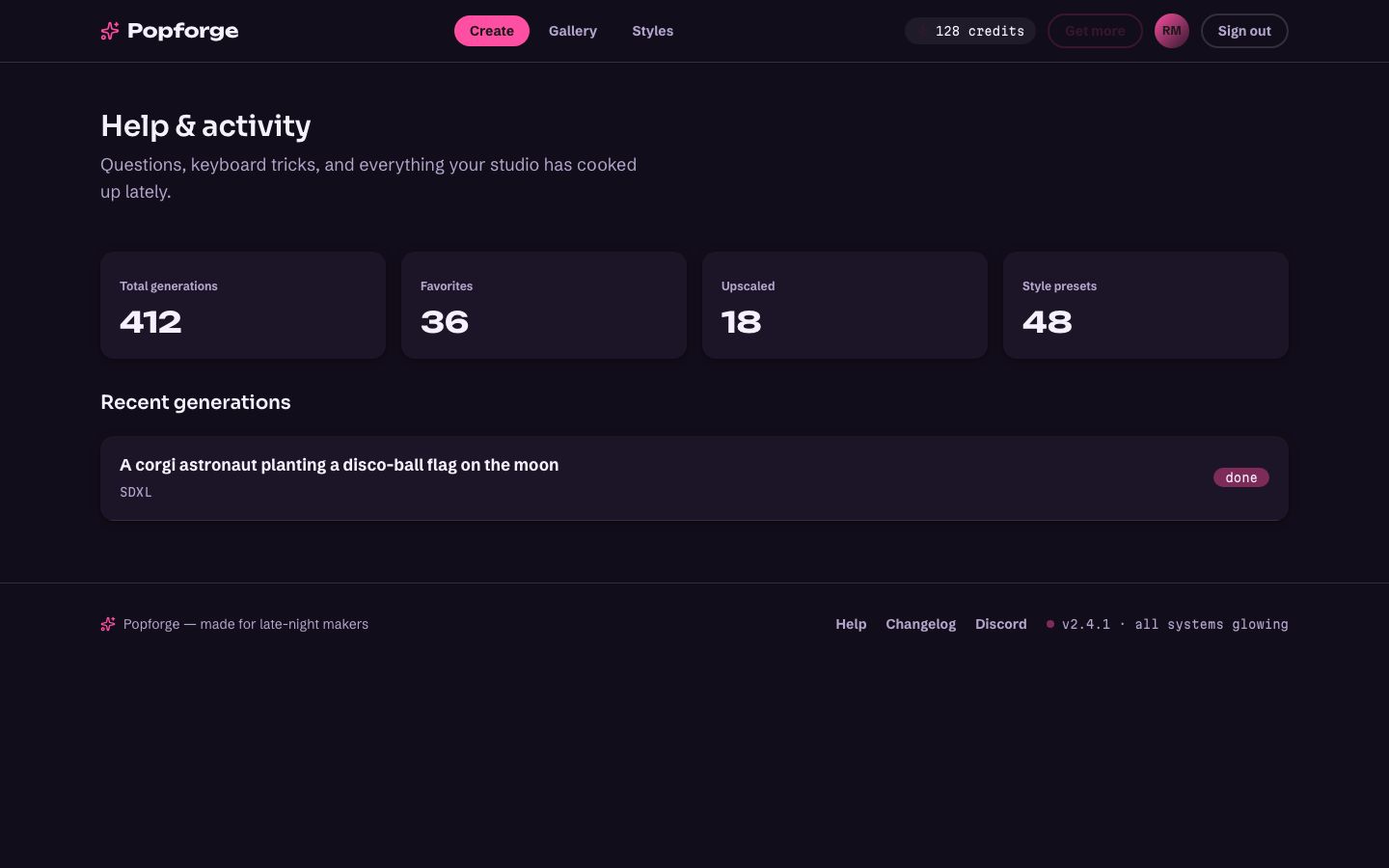Image resolution: width=1389 pixels, height=868 pixels.
Task: Select the Style presets stat card
Action: pos(1146,305)
